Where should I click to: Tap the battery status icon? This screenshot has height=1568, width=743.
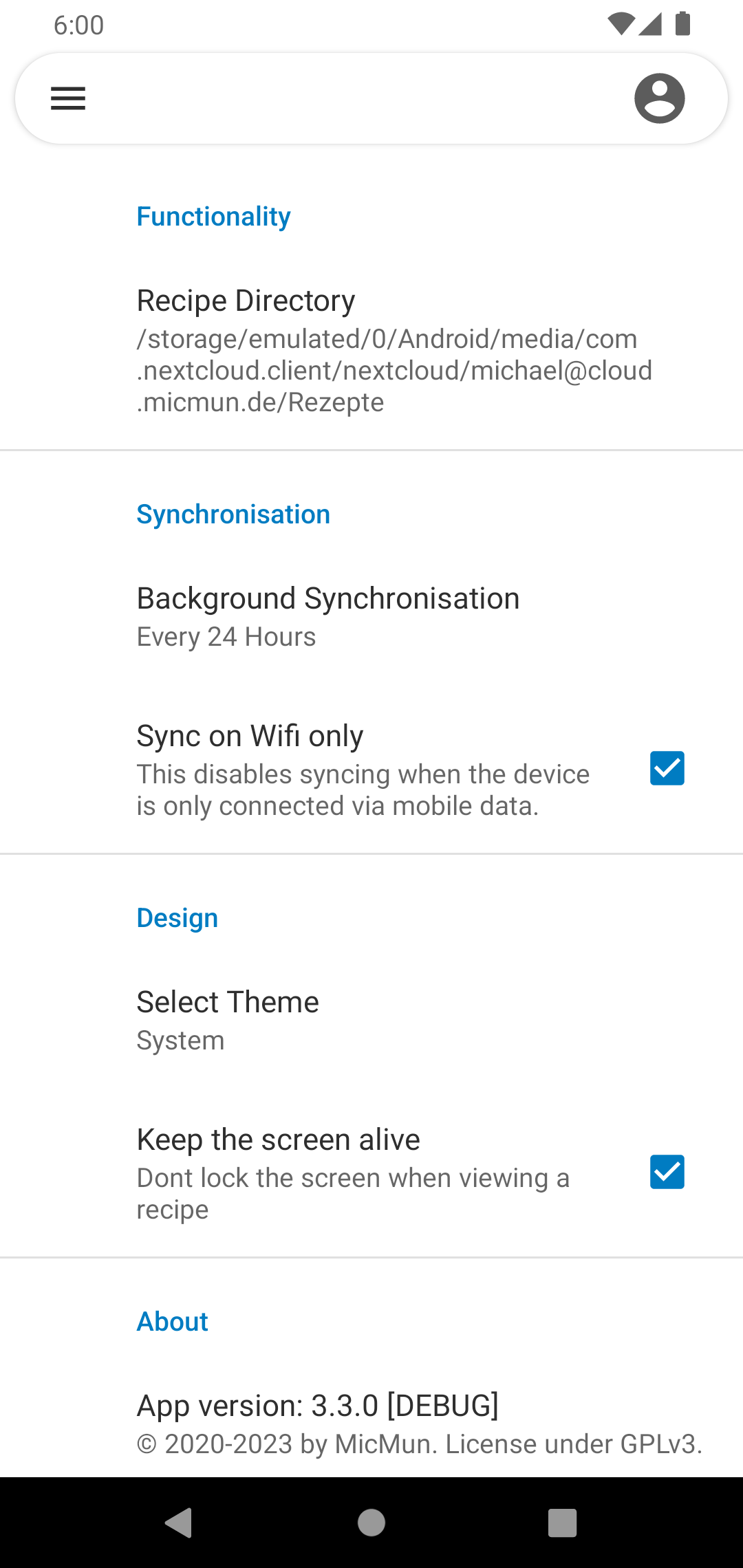[x=682, y=24]
